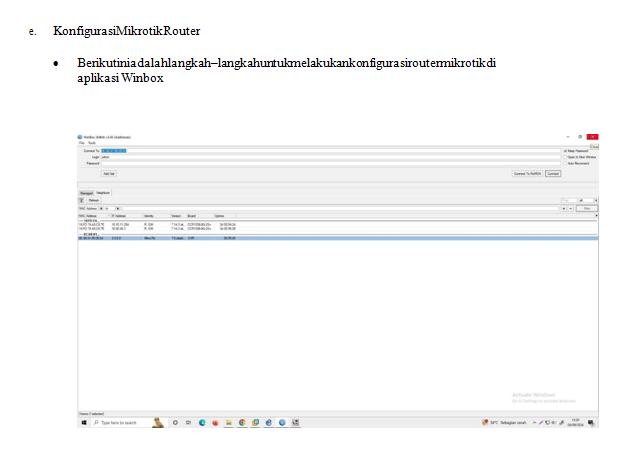Click the network icon in system tray
The width and height of the screenshot is (633, 465).
click(x=547, y=423)
